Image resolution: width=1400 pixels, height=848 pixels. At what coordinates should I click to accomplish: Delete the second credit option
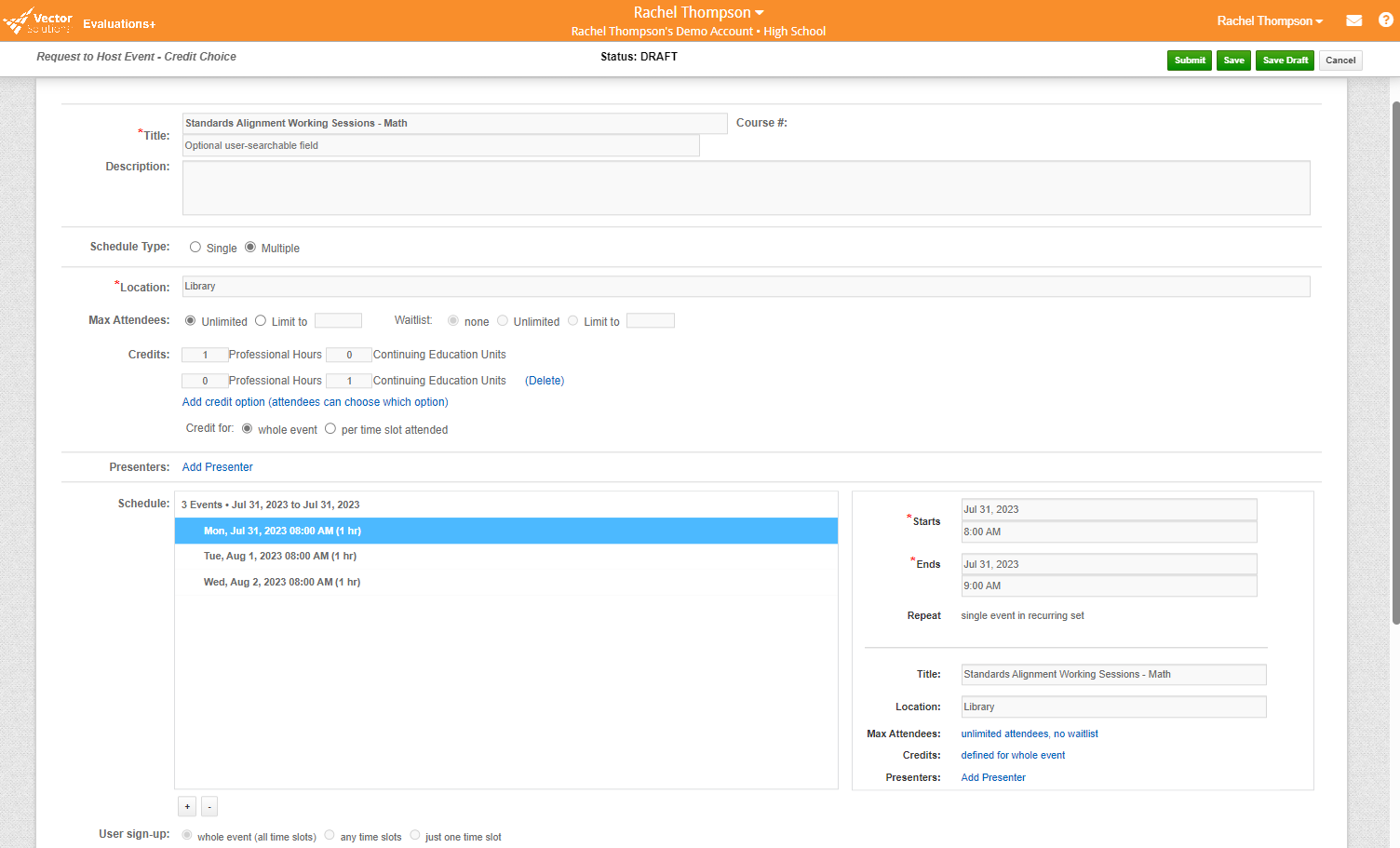(x=545, y=381)
